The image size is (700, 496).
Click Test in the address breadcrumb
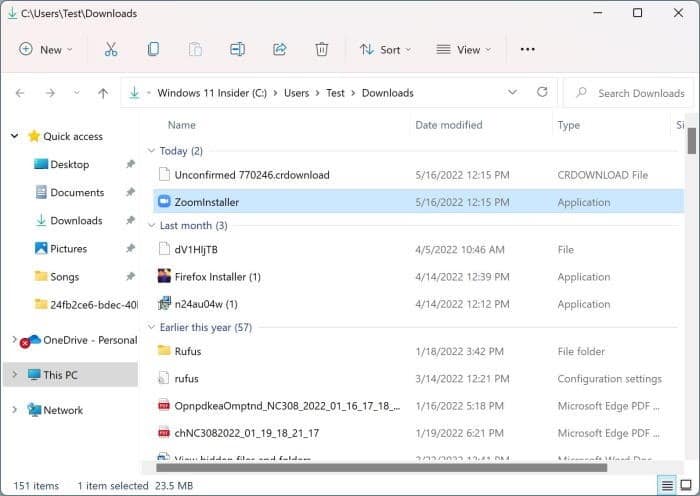pyautogui.click(x=335, y=93)
